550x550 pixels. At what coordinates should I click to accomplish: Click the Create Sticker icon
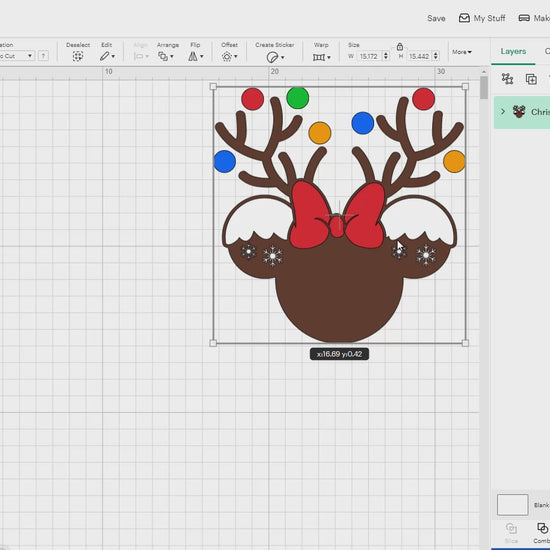275,57
